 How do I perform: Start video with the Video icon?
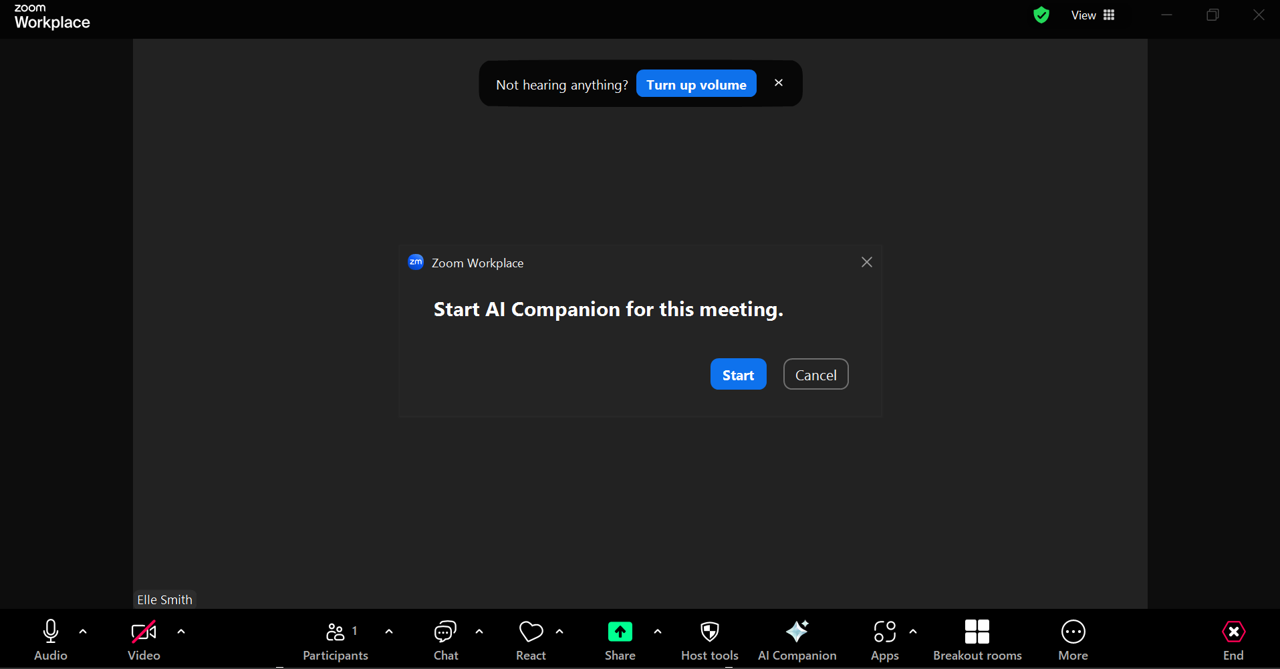144,632
